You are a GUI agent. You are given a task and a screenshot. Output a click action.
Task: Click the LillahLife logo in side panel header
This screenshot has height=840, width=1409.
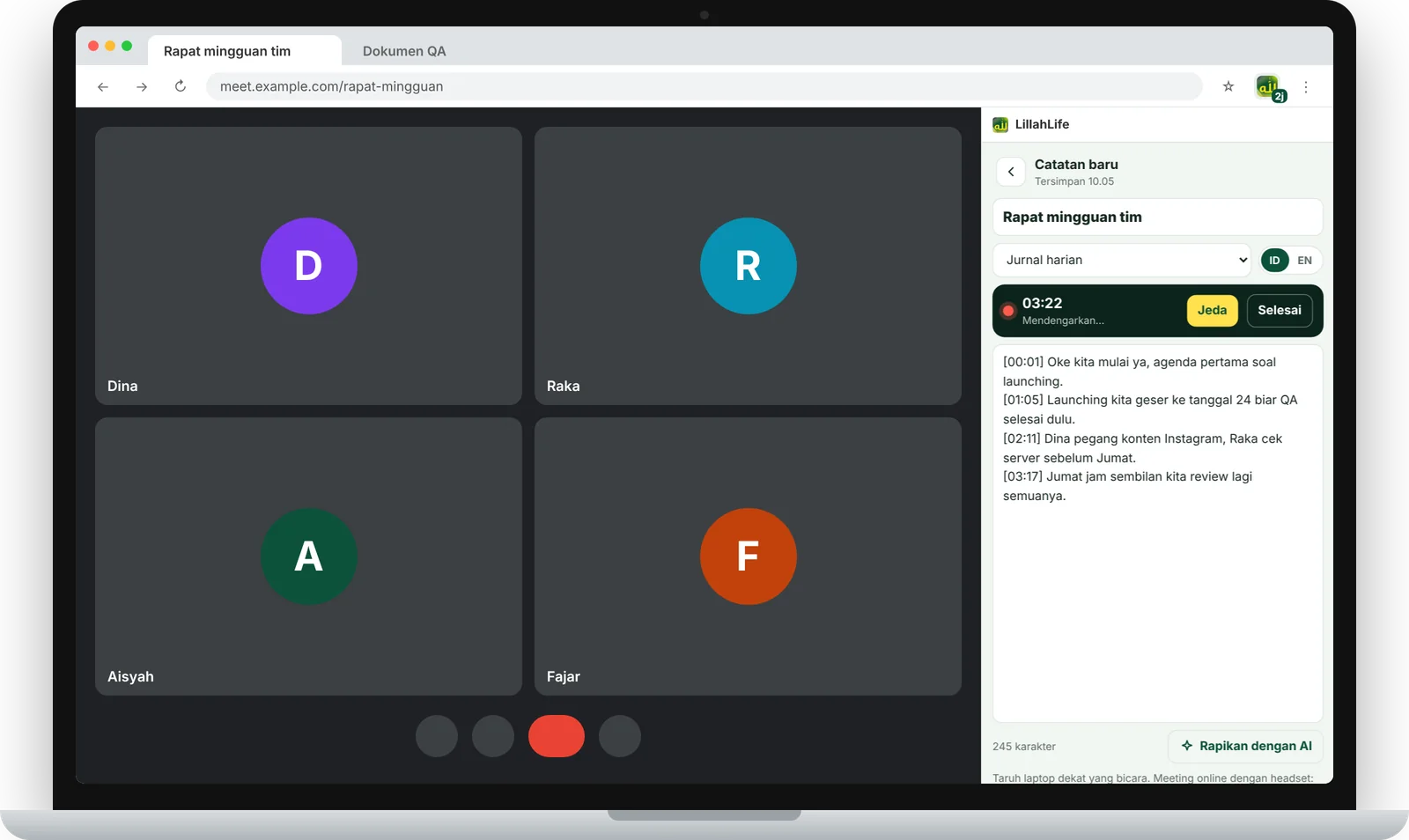(x=1000, y=124)
